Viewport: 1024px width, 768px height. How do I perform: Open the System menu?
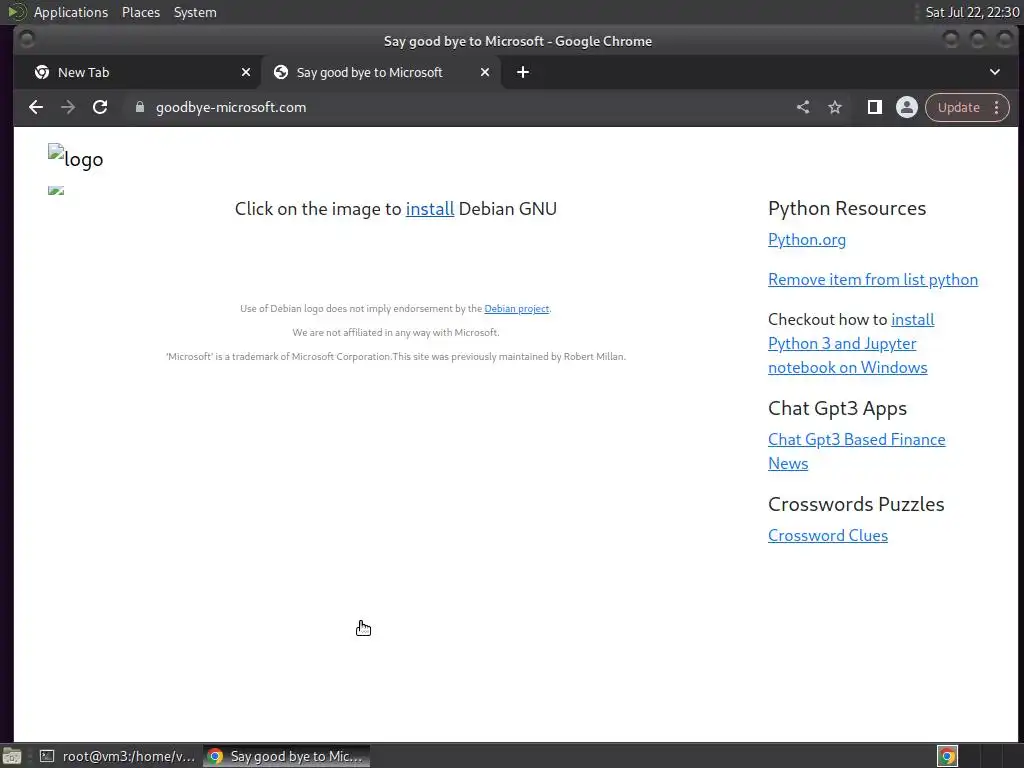(x=195, y=12)
